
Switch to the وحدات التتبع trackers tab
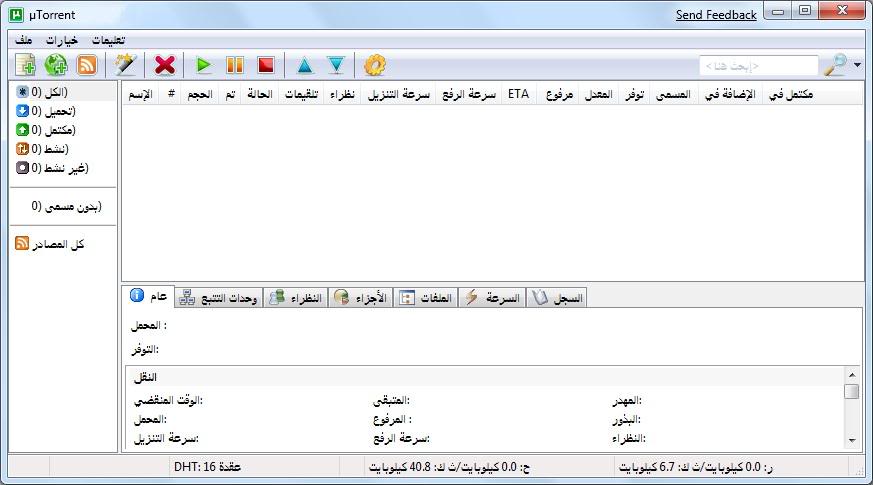click(x=219, y=298)
